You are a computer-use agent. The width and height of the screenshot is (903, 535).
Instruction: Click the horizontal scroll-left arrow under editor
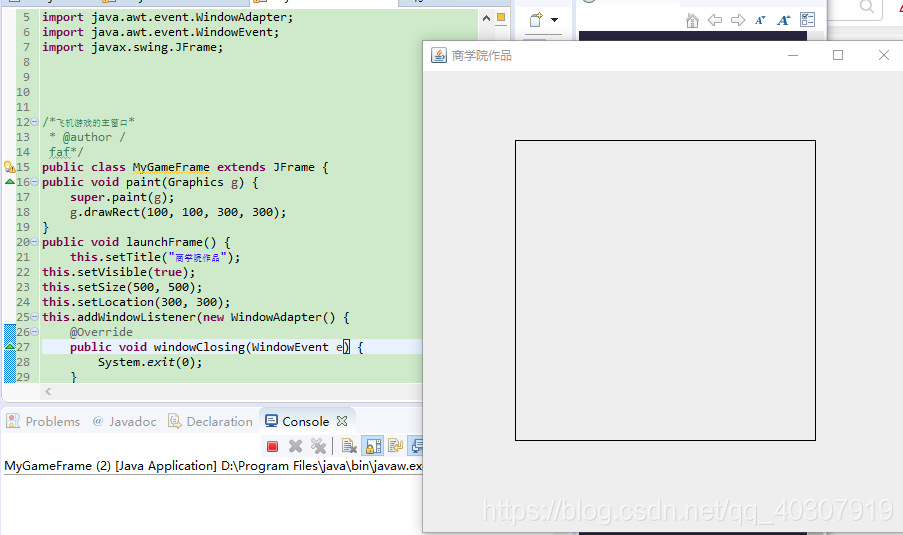click(48, 392)
